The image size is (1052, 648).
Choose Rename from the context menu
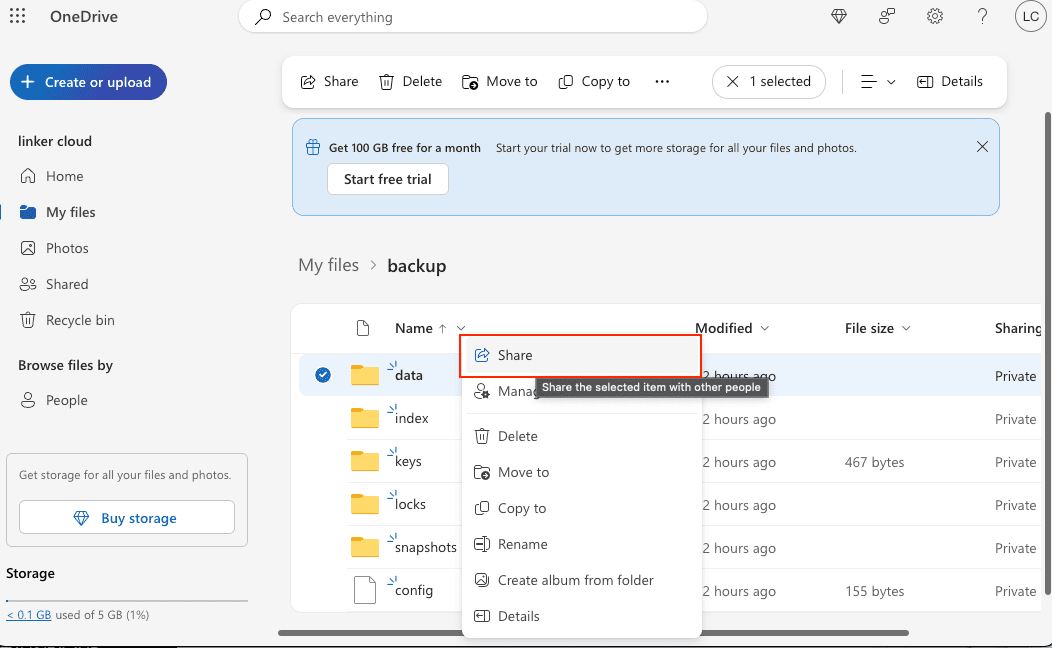pos(522,544)
